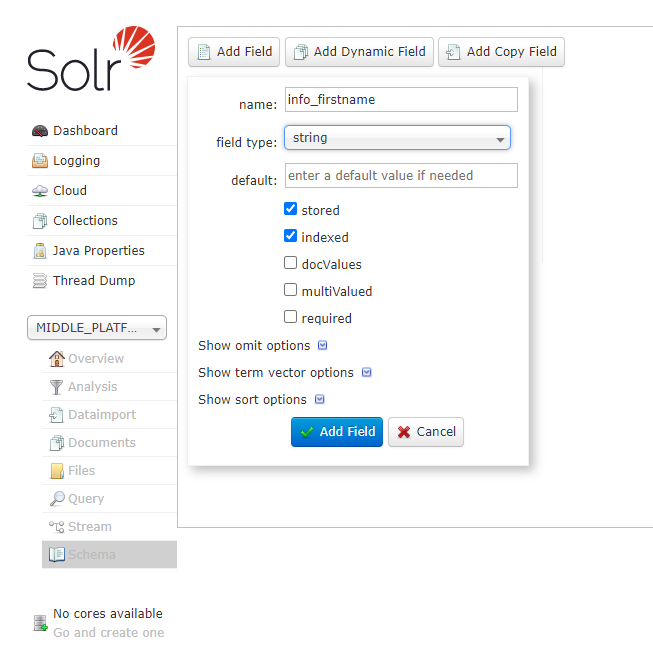
Task: Follow the Go and create one link
Action: pyautogui.click(x=109, y=633)
